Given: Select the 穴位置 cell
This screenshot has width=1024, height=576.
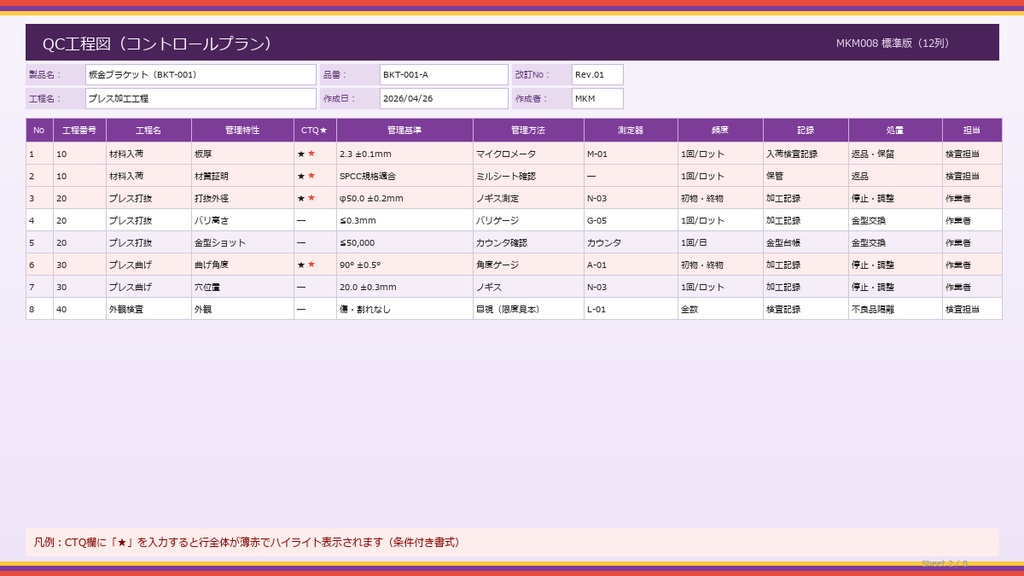Looking at the screenshot, I should [x=242, y=287].
